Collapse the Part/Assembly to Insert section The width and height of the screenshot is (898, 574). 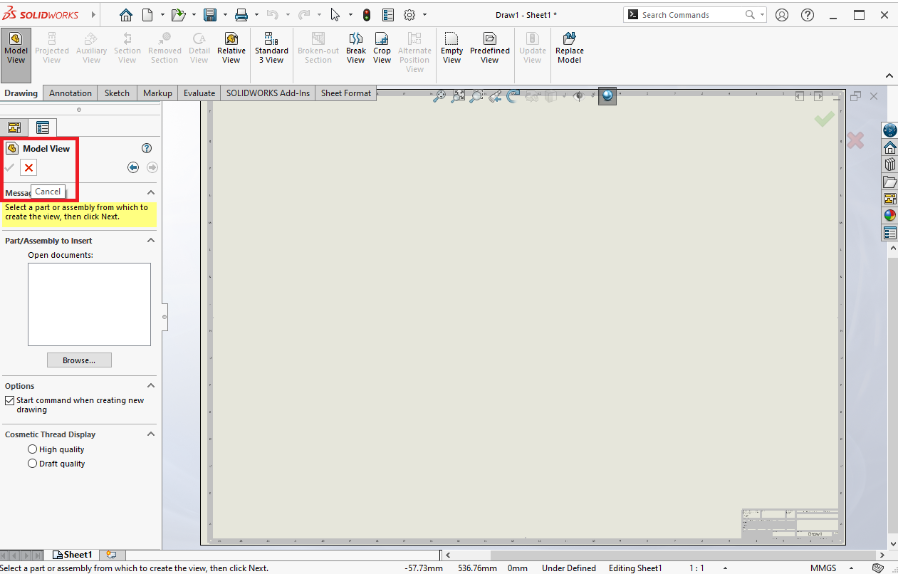click(x=151, y=241)
